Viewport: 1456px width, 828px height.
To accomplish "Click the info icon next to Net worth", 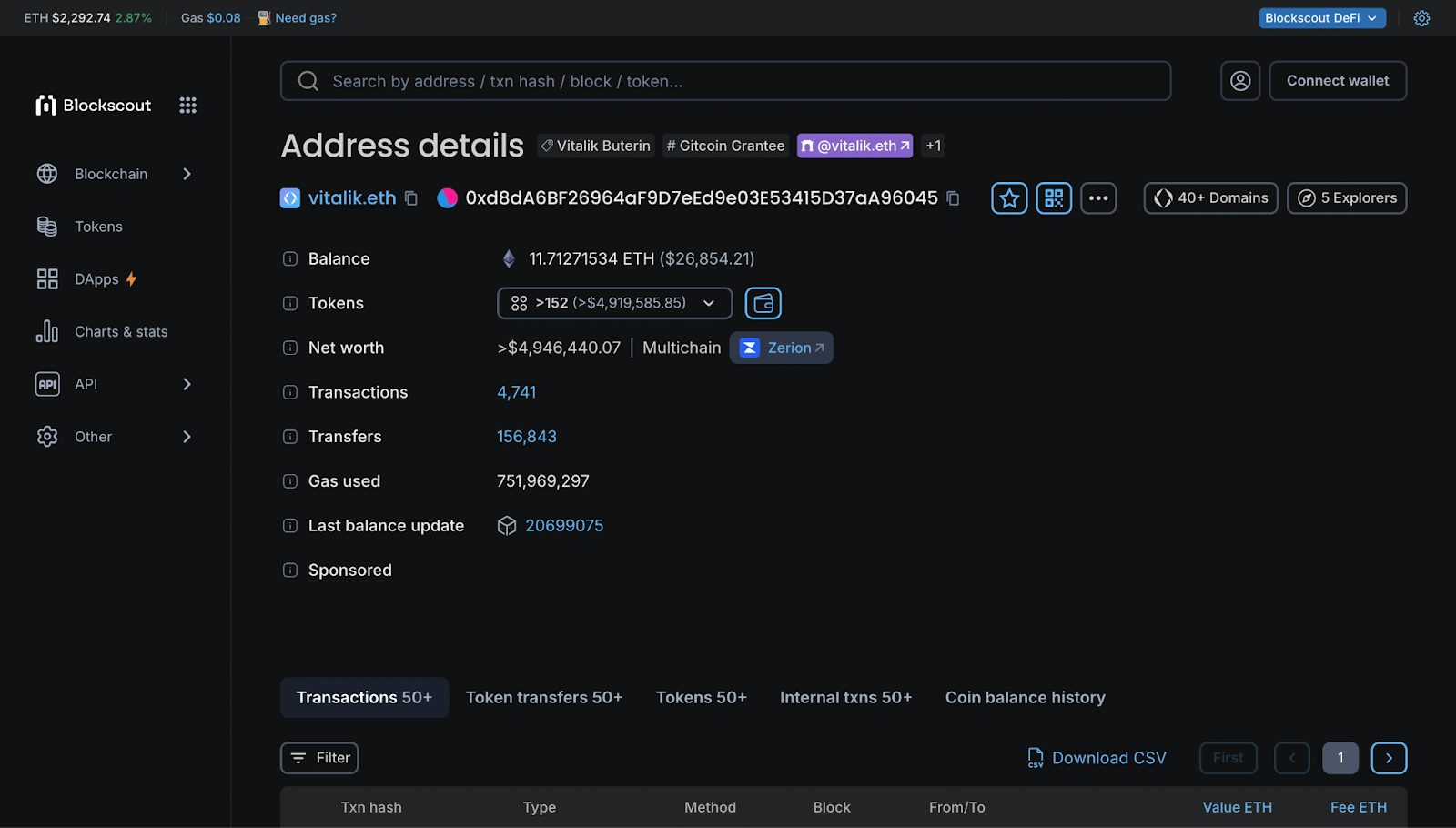I will point(290,348).
